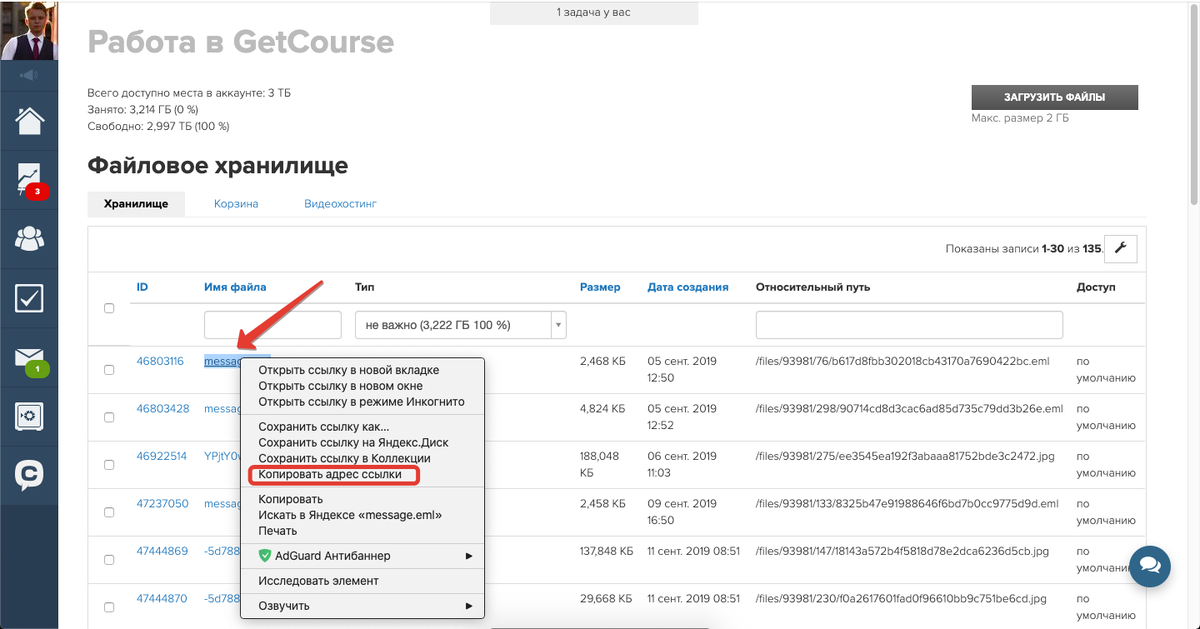Sort the table by the ID column
This screenshot has width=1200, height=629.
click(x=143, y=287)
